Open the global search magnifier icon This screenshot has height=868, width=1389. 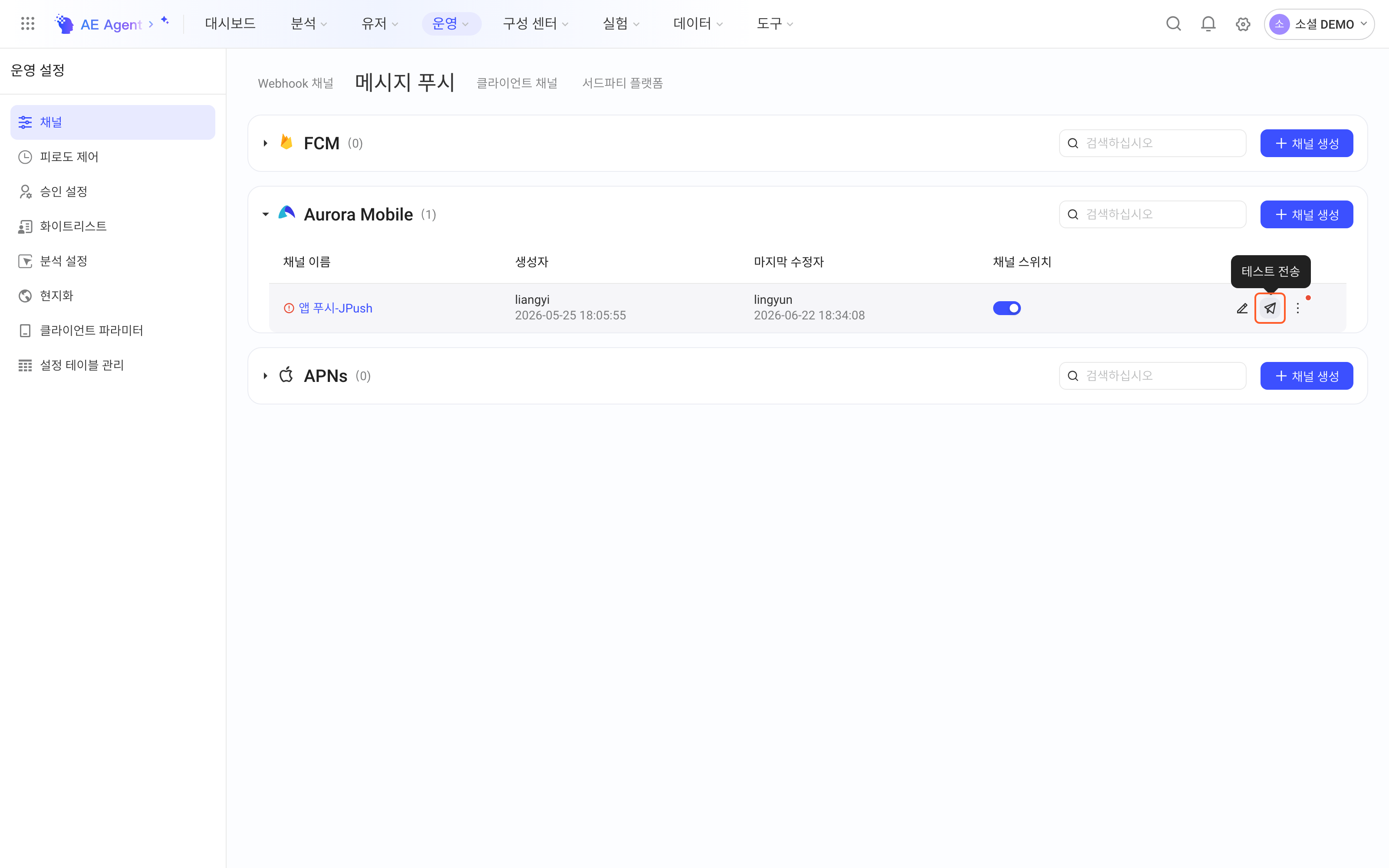click(x=1173, y=23)
